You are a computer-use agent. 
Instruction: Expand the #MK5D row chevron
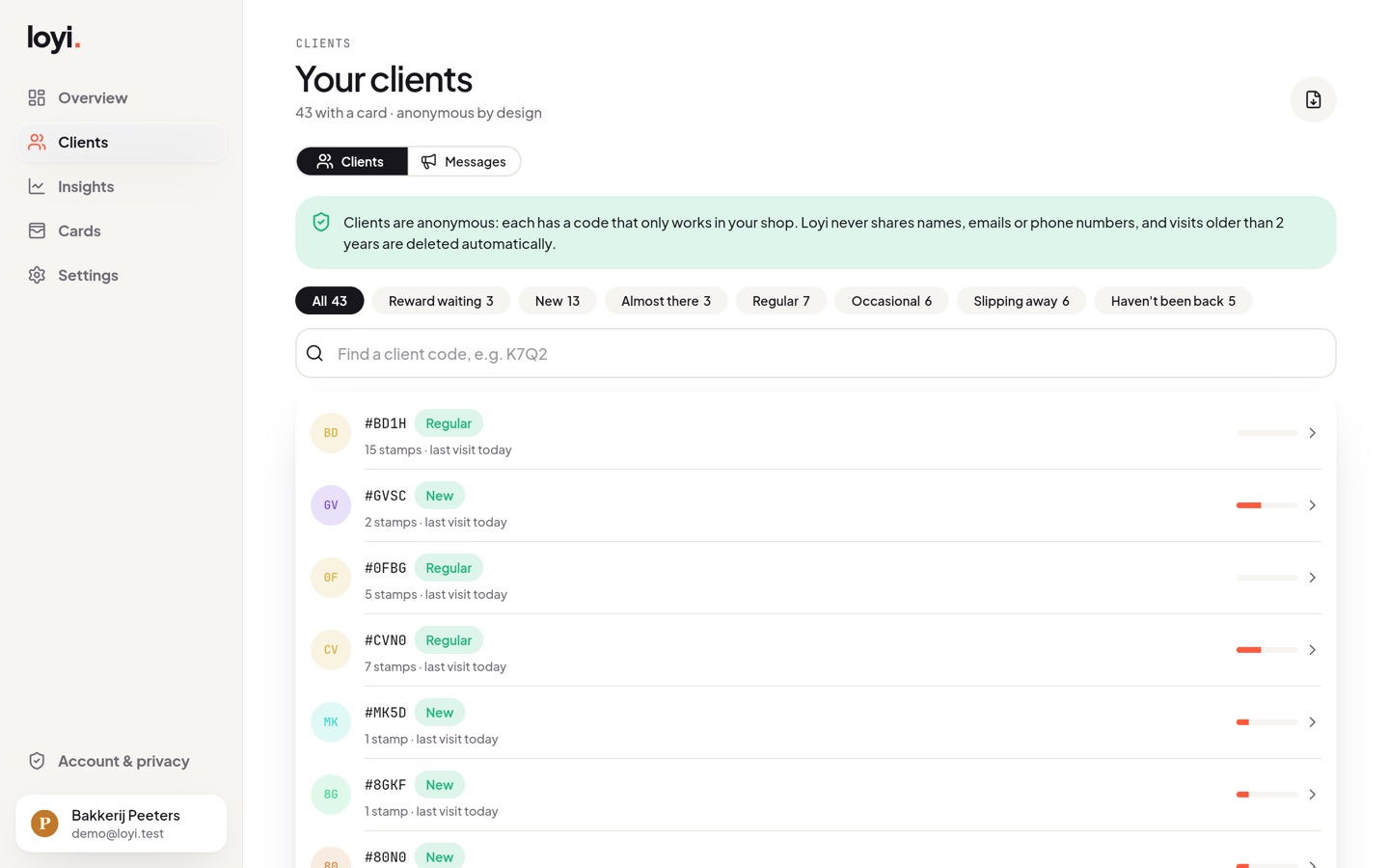pyautogui.click(x=1312, y=722)
